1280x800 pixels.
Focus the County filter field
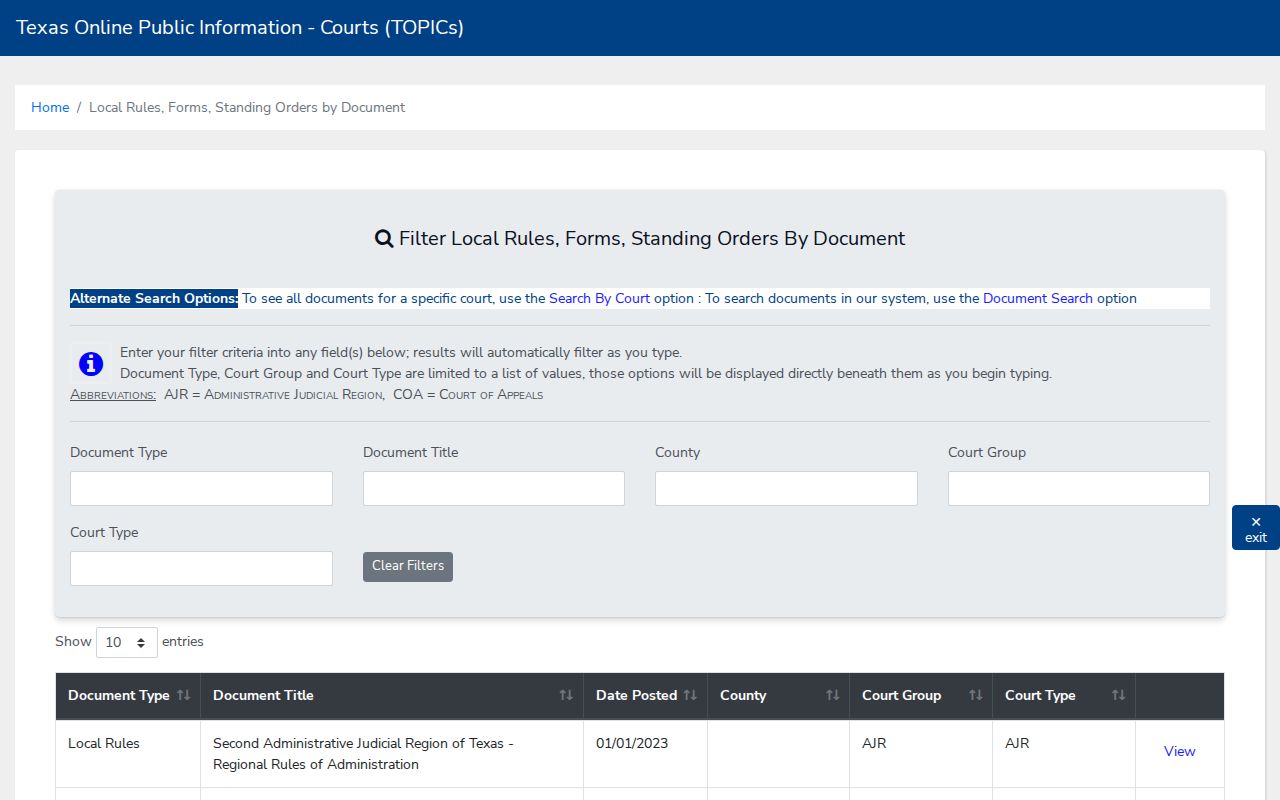(x=786, y=488)
